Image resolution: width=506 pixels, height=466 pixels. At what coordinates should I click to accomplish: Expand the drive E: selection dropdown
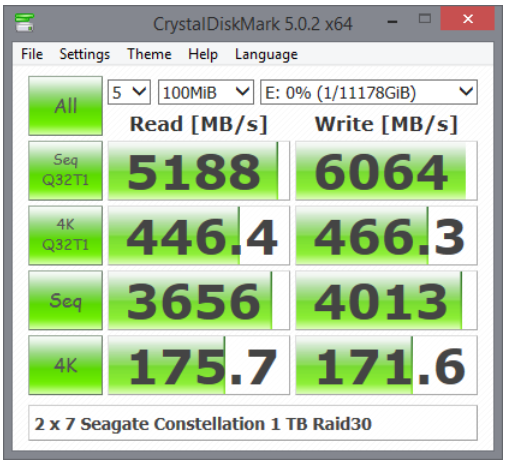(369, 92)
